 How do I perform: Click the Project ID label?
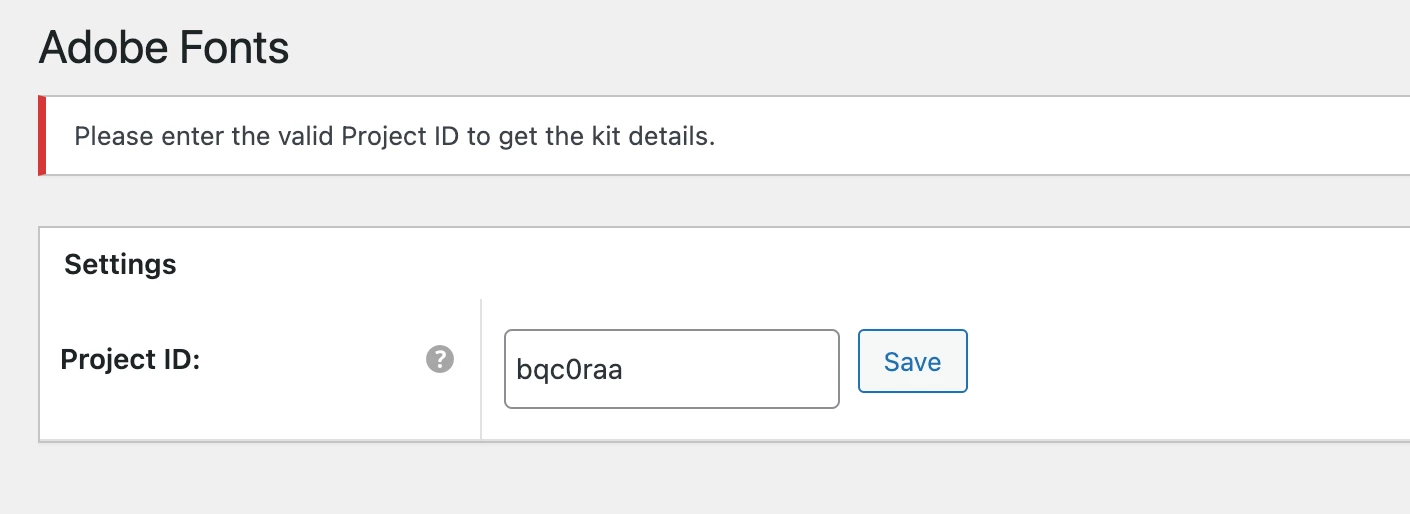click(131, 360)
